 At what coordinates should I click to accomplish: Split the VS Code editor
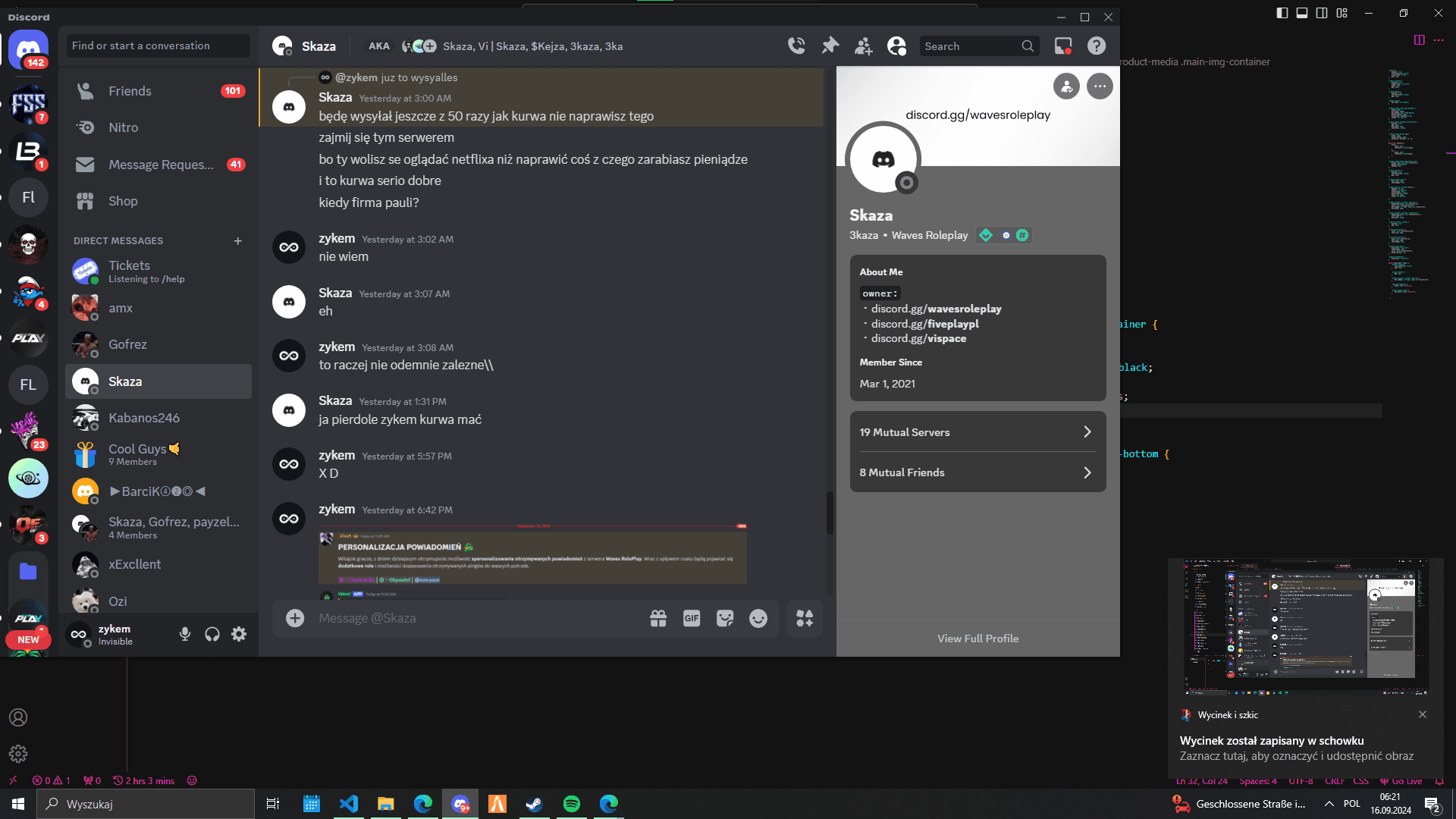coord(1419,40)
